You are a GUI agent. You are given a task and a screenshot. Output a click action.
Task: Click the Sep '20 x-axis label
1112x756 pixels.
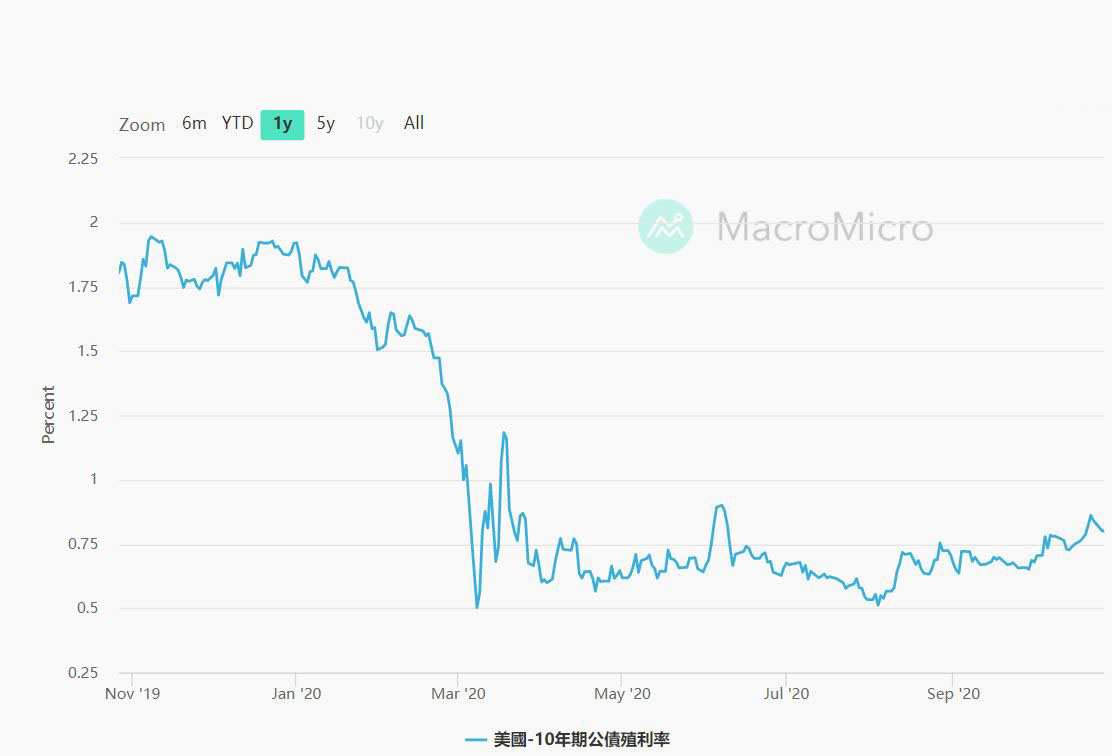click(953, 692)
